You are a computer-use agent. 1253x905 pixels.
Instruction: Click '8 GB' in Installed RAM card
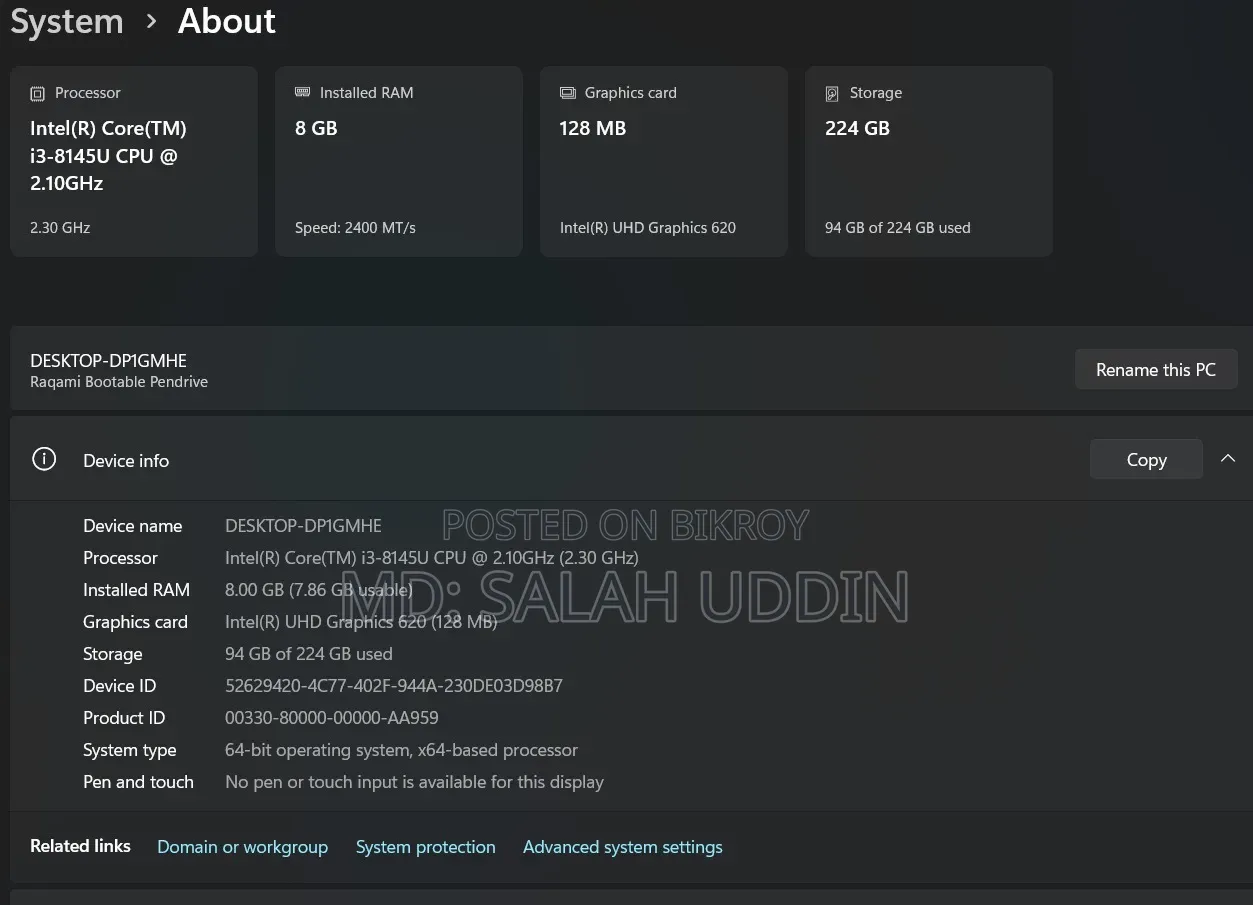316,128
